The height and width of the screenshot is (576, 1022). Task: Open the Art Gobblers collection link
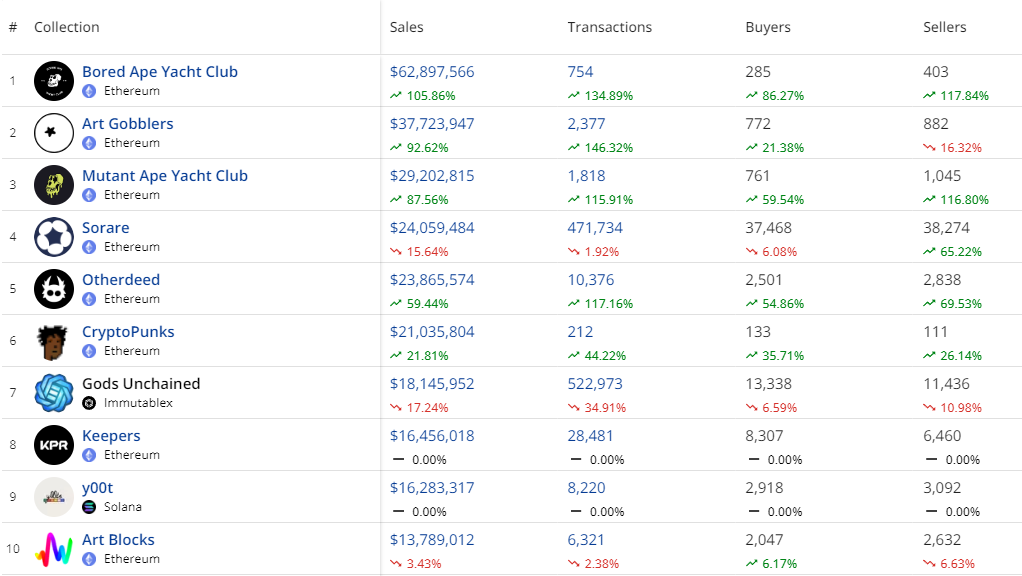click(x=128, y=124)
